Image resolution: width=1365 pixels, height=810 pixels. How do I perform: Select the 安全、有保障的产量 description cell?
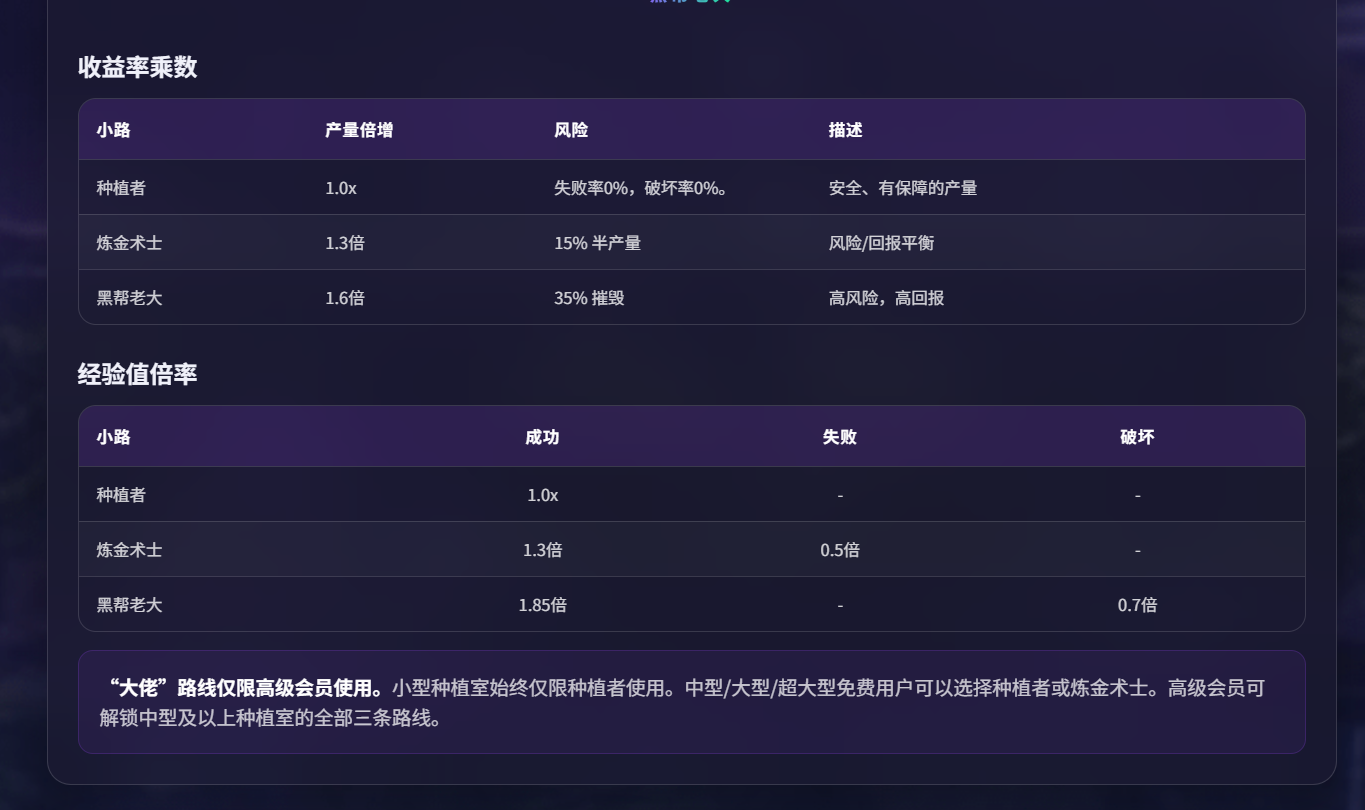pos(902,188)
